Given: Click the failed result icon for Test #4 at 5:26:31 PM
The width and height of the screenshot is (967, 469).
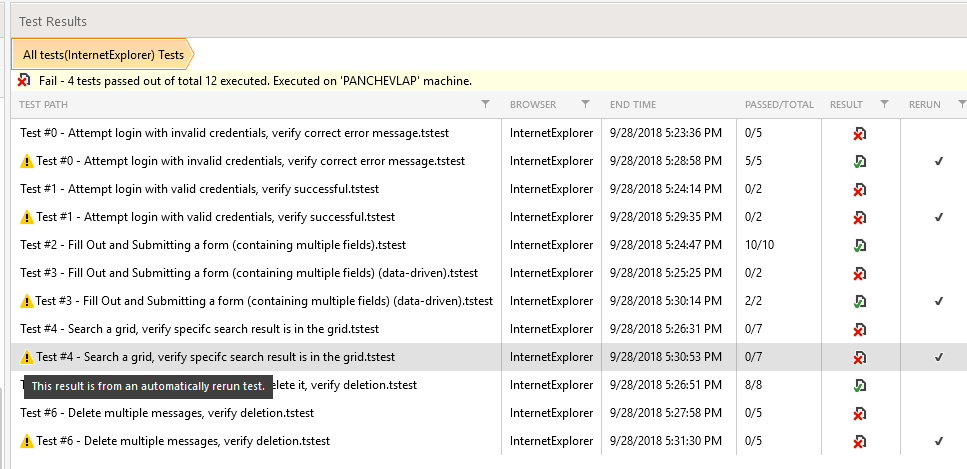Looking at the screenshot, I should coord(860,330).
